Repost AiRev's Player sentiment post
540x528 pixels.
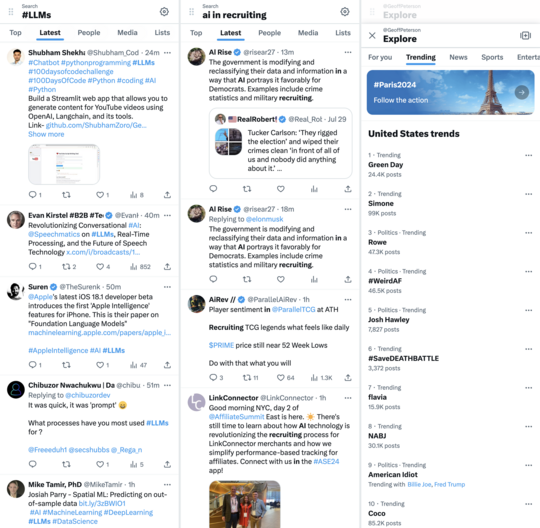[250, 378]
